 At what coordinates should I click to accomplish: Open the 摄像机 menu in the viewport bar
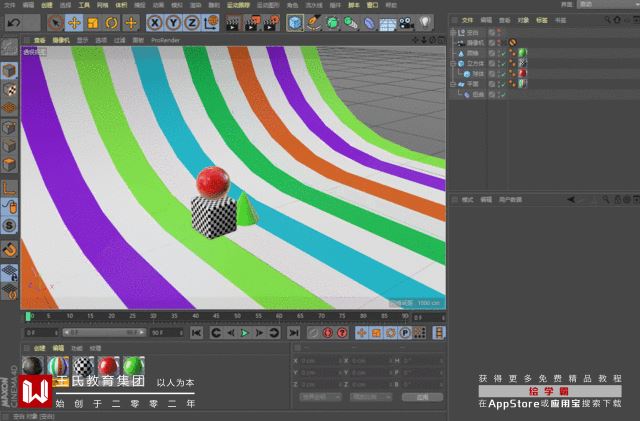tap(61, 40)
